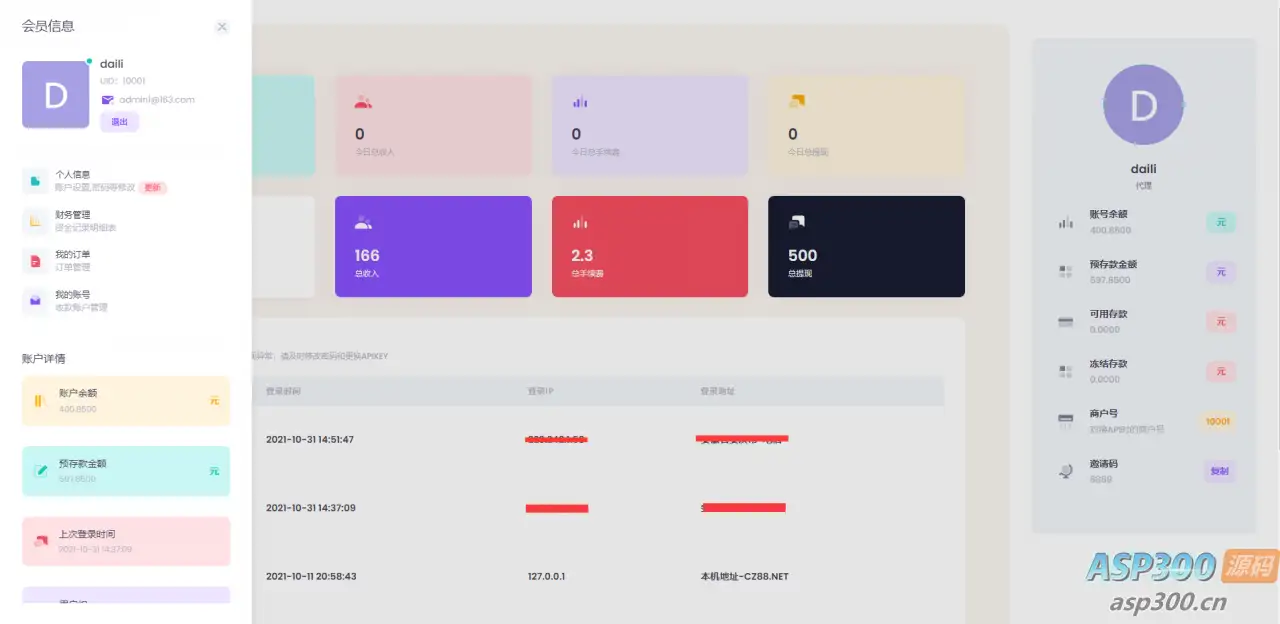Click login time 2021-10-11 20:58:43
The height and width of the screenshot is (624, 1280).
(311, 577)
